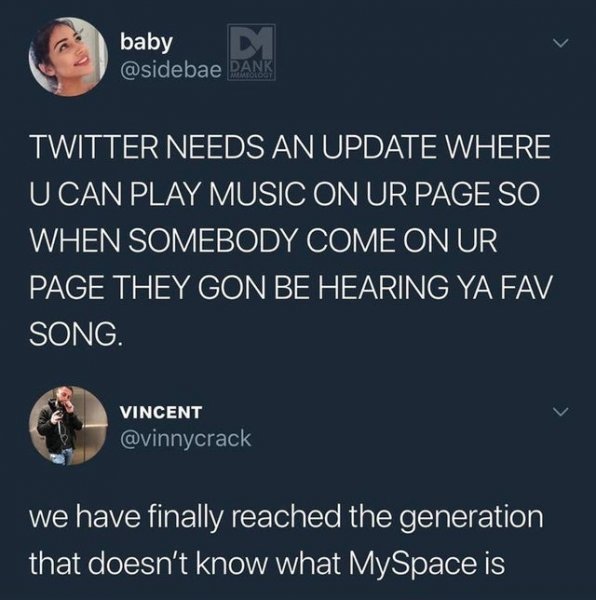
Task: Click the line 'PAGE THEY GON BE HEARING YA FAV'
Action: pyautogui.click(x=291, y=287)
